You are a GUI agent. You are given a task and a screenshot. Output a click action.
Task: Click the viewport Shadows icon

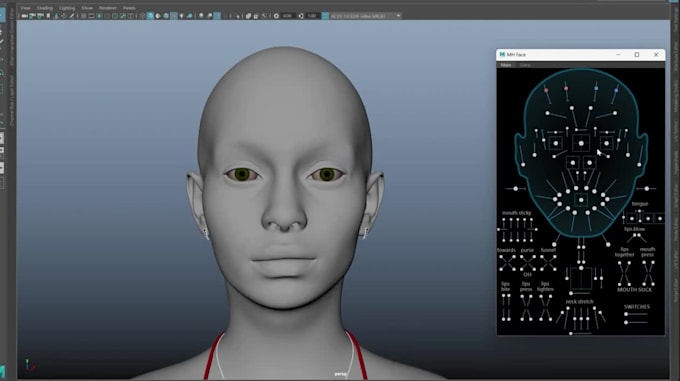click(189, 16)
